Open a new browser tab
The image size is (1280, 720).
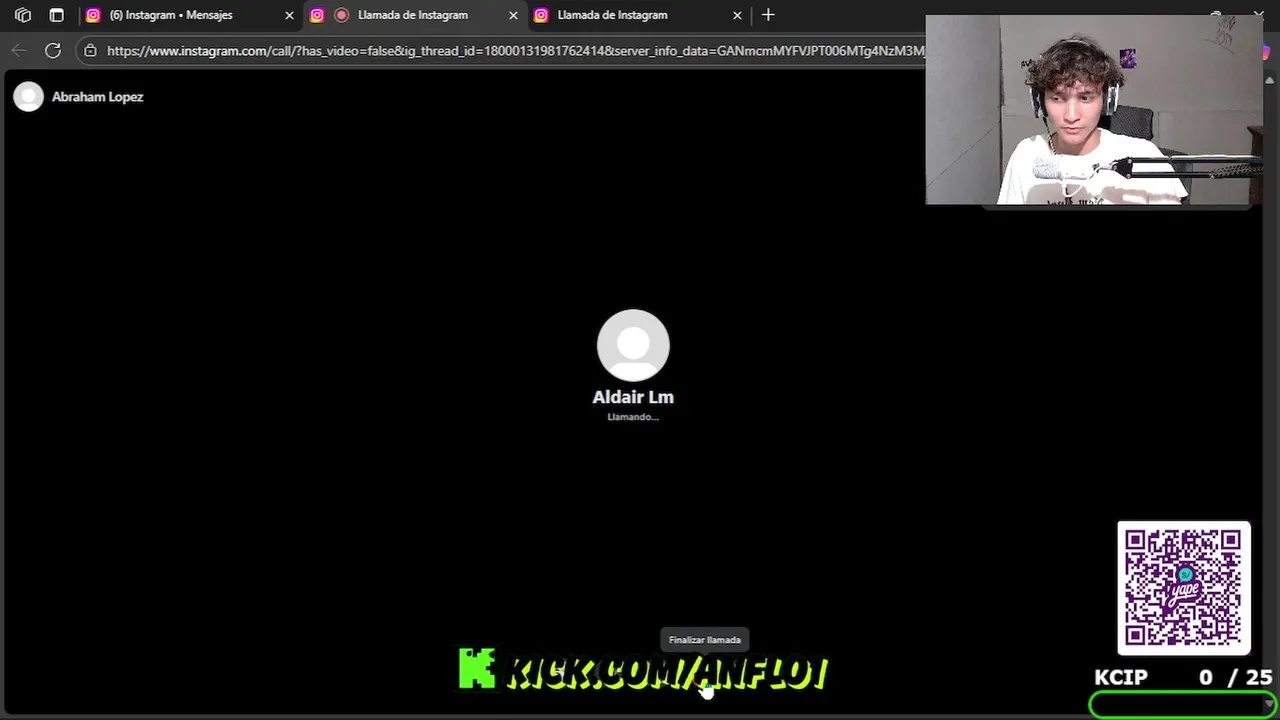[768, 15]
